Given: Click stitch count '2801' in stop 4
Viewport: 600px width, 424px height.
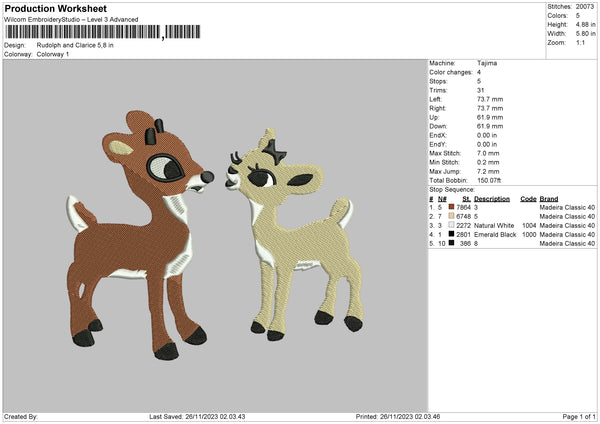Looking at the screenshot, I should [463, 234].
